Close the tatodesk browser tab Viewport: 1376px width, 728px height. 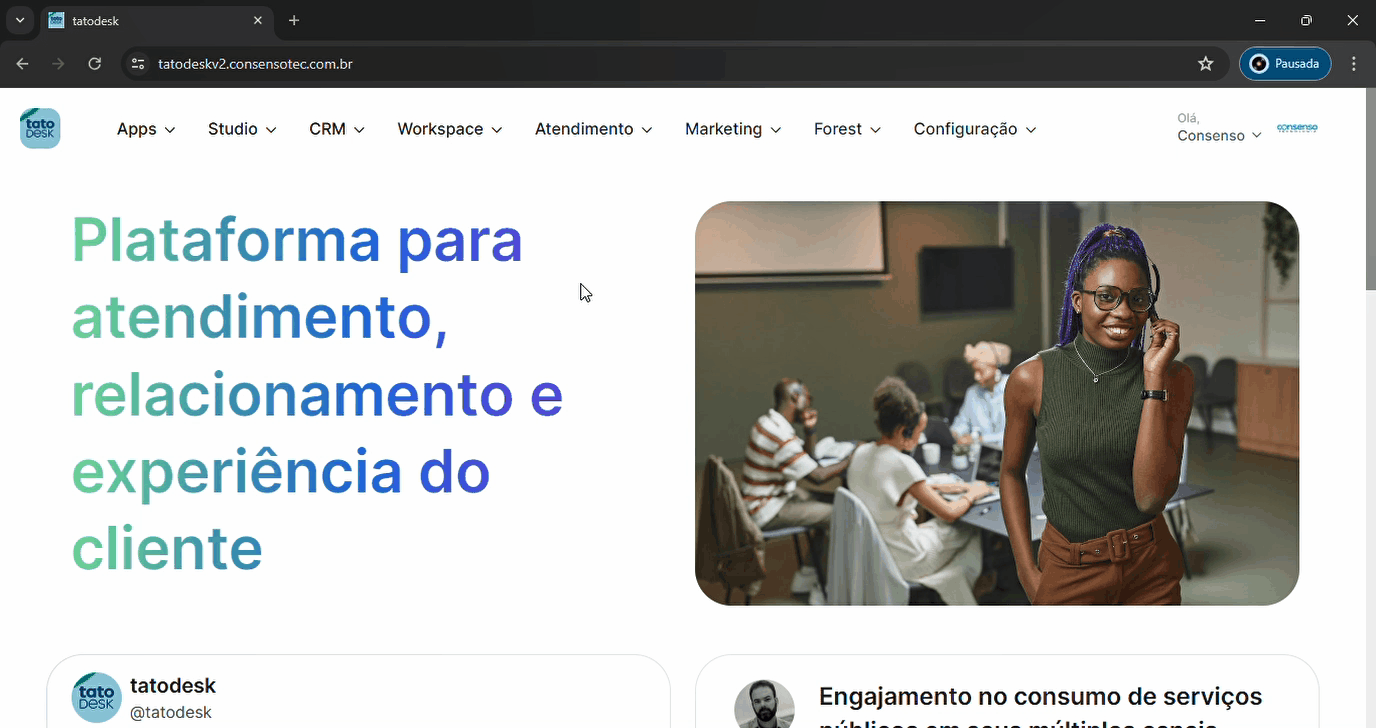258,20
